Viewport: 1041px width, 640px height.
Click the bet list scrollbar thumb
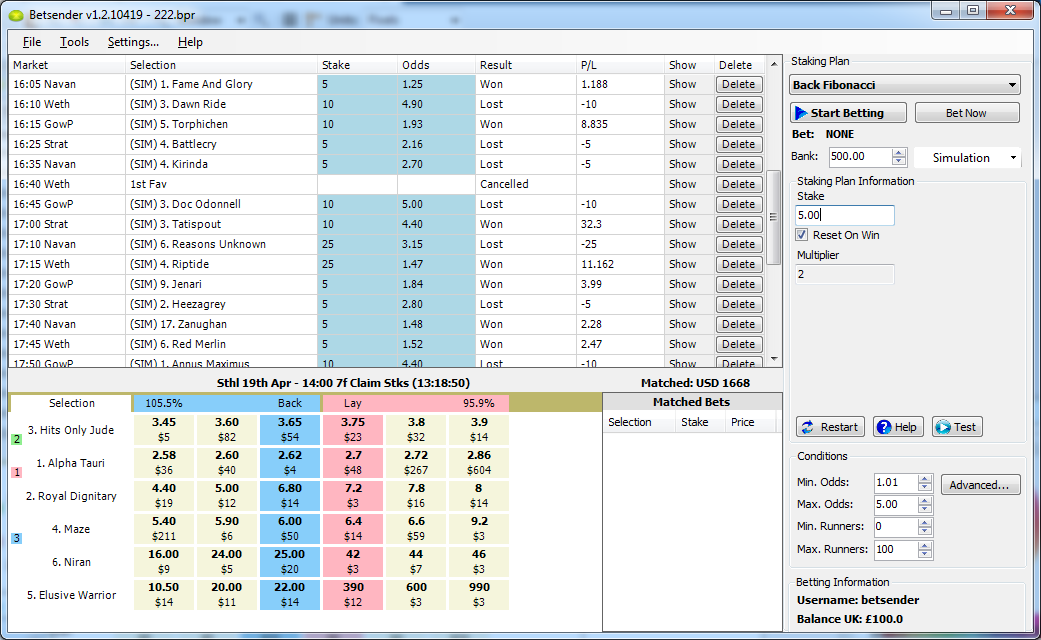[773, 217]
